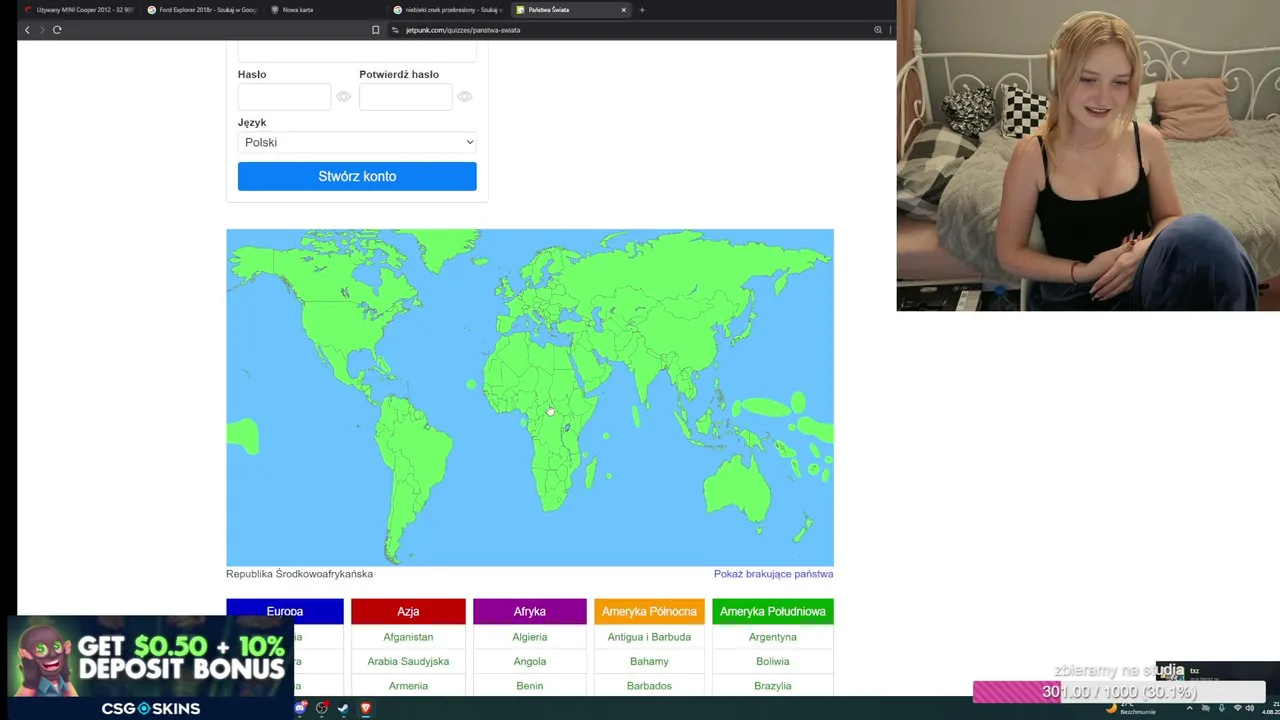Click the Ameryka Północna column header
This screenshot has width=1280, height=720.
point(649,611)
